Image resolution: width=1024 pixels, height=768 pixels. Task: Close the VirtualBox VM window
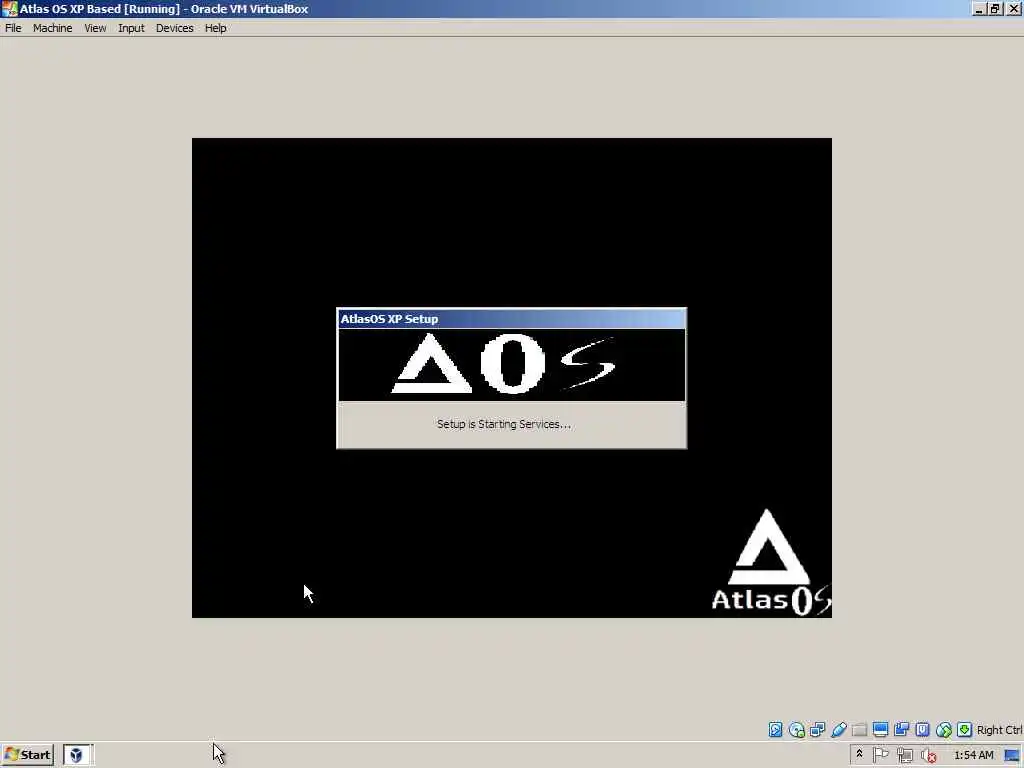[1014, 9]
